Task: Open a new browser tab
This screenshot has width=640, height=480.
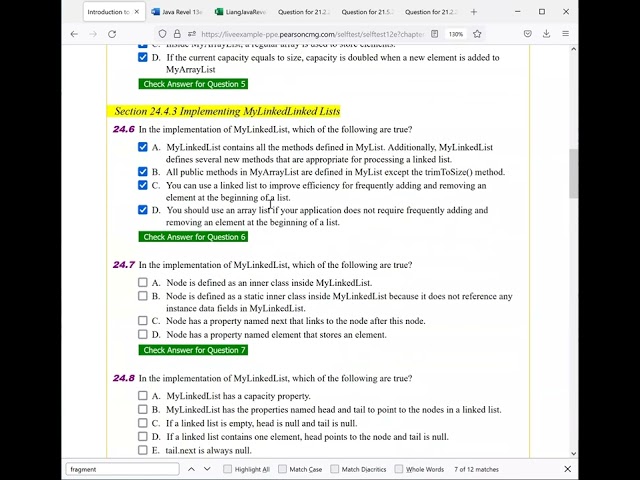Action: (473, 12)
